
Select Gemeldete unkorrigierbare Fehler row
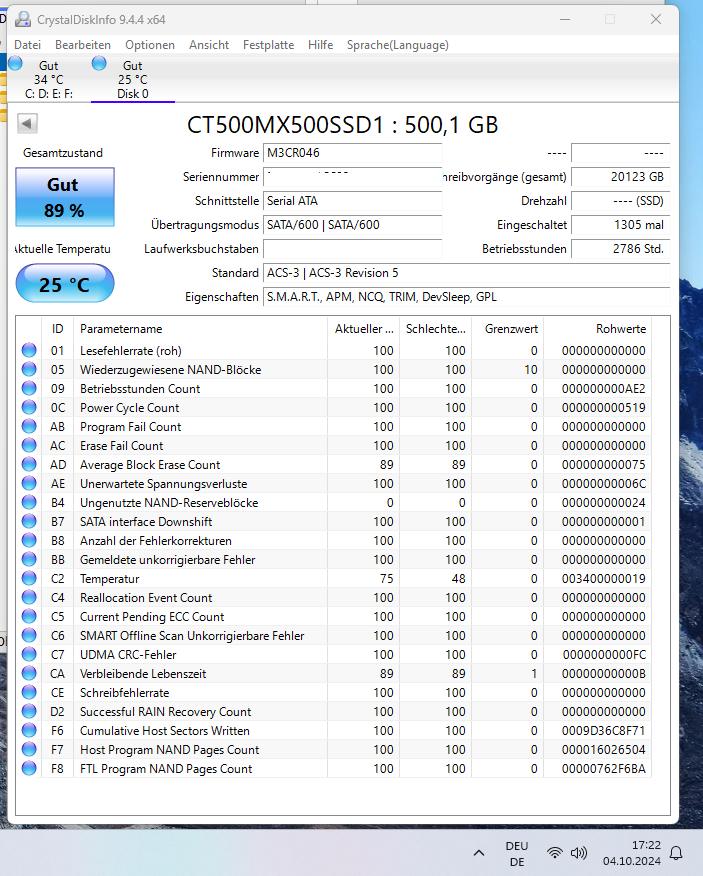coord(334,560)
